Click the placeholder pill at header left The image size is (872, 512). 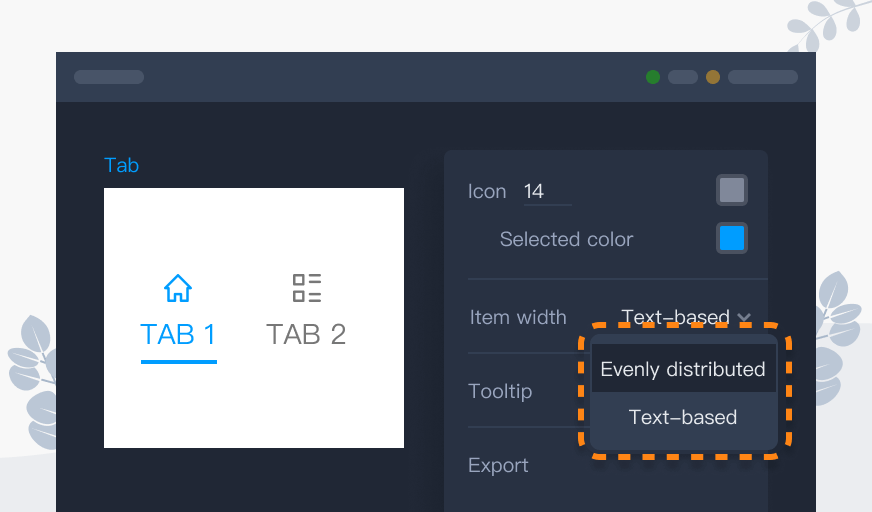[109, 77]
